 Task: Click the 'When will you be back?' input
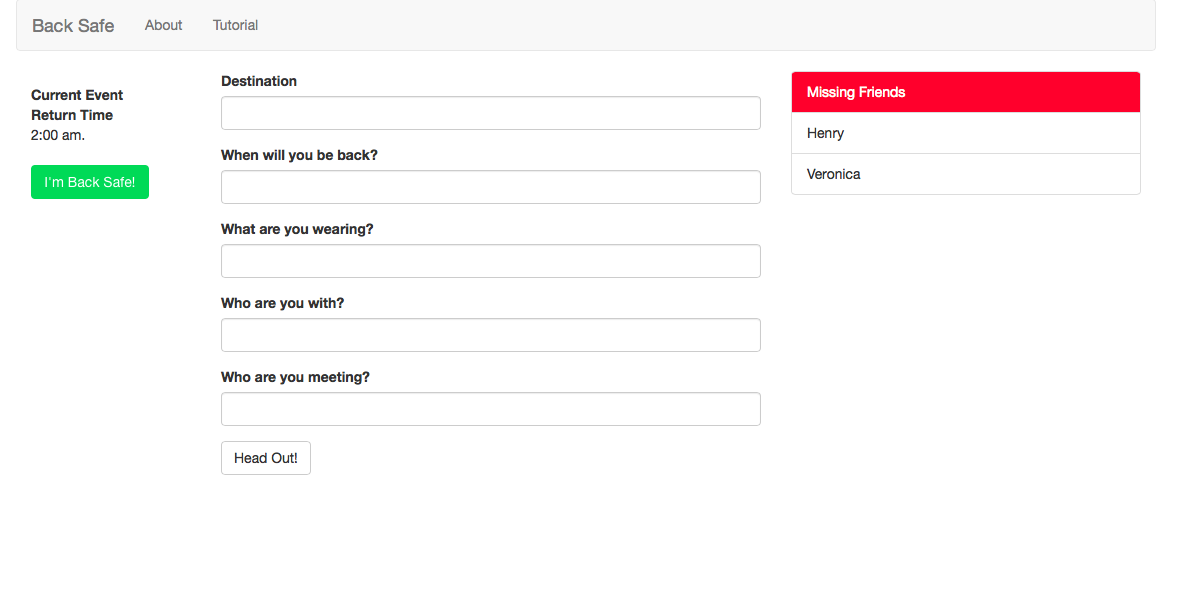490,187
